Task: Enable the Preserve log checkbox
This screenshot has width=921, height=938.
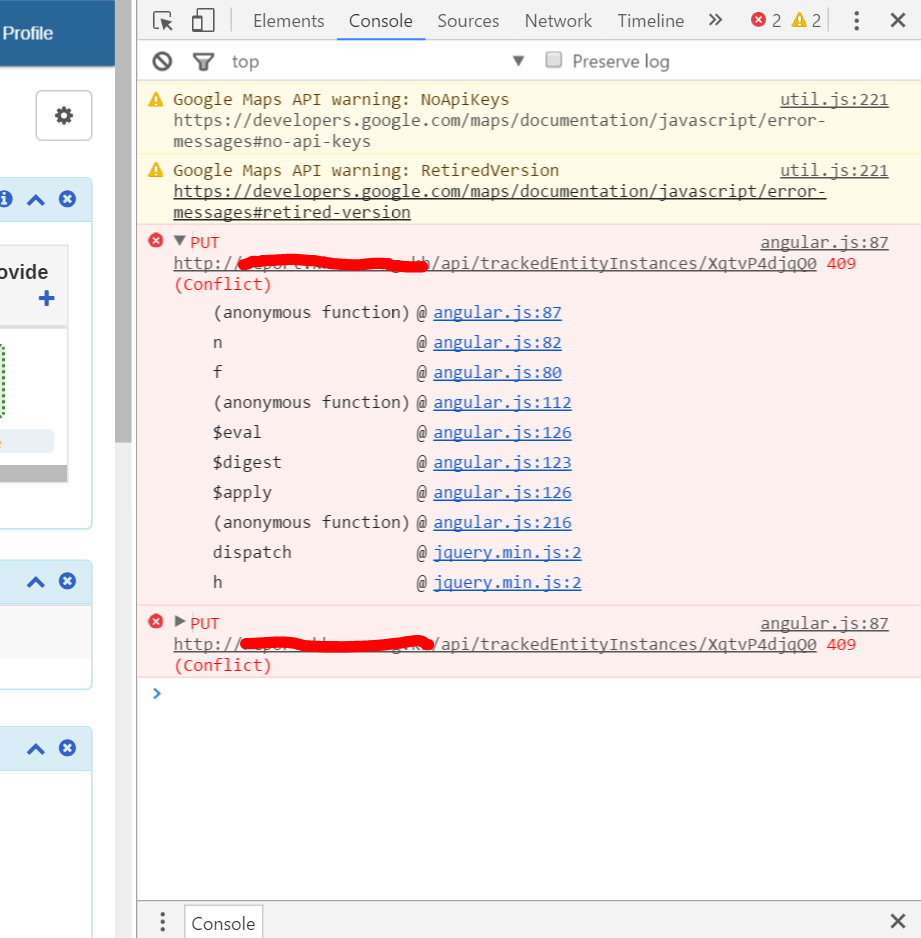Action: (x=554, y=60)
